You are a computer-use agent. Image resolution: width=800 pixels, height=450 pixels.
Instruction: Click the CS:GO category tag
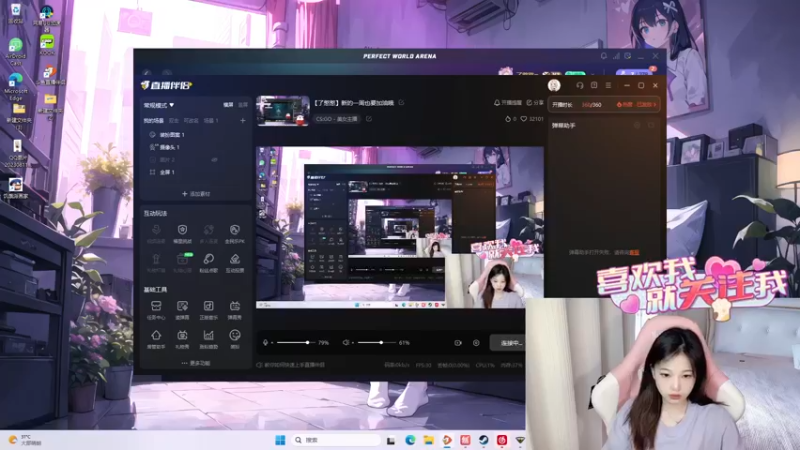click(337, 119)
